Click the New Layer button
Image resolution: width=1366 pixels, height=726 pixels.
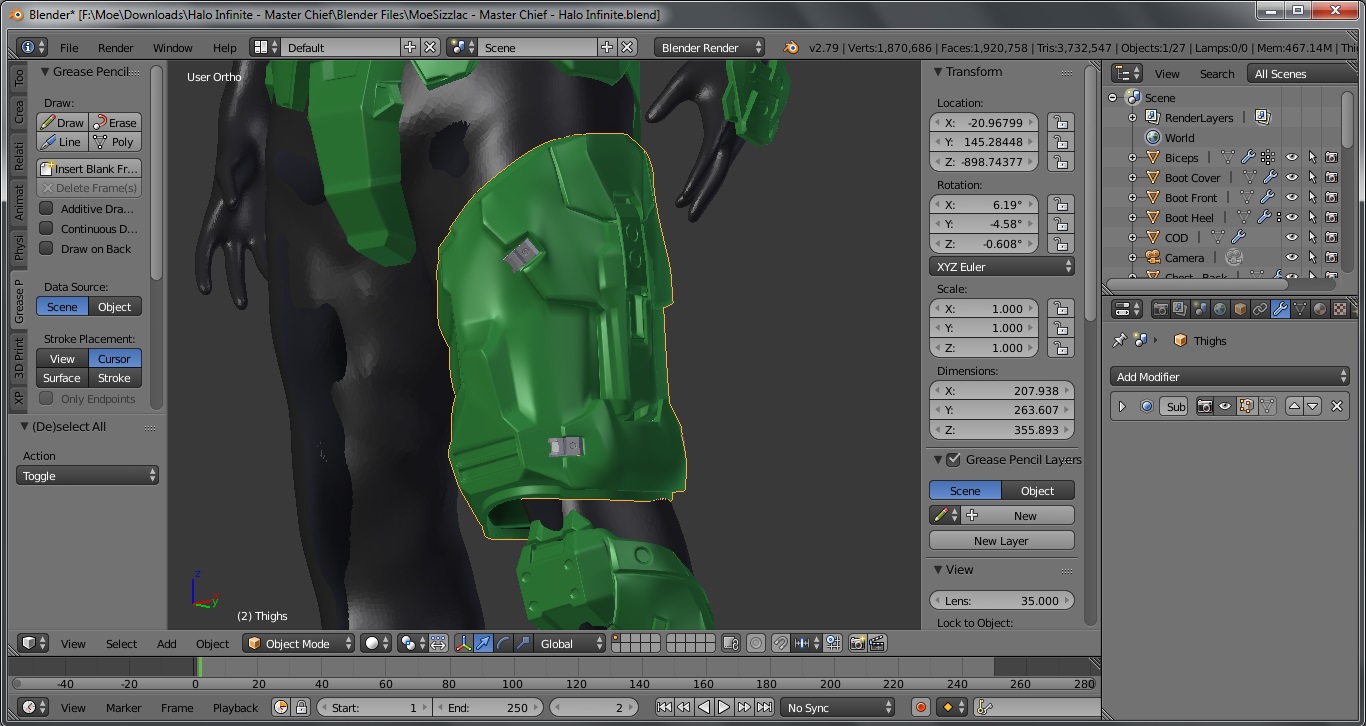[x=1001, y=541]
